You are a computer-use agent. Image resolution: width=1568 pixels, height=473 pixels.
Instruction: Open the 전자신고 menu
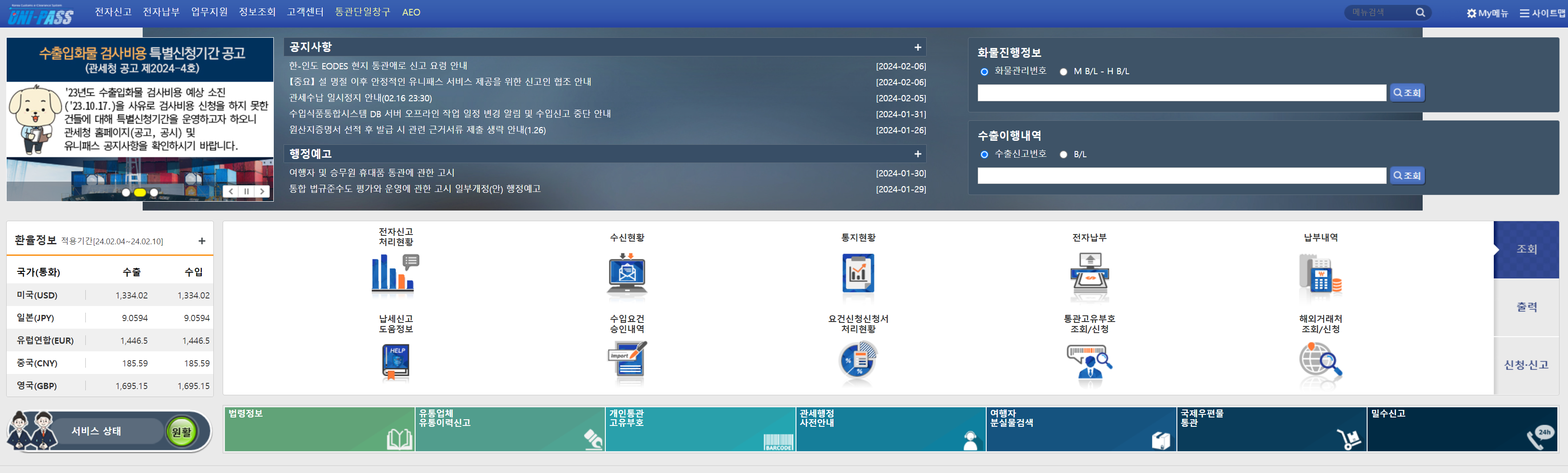pos(113,12)
